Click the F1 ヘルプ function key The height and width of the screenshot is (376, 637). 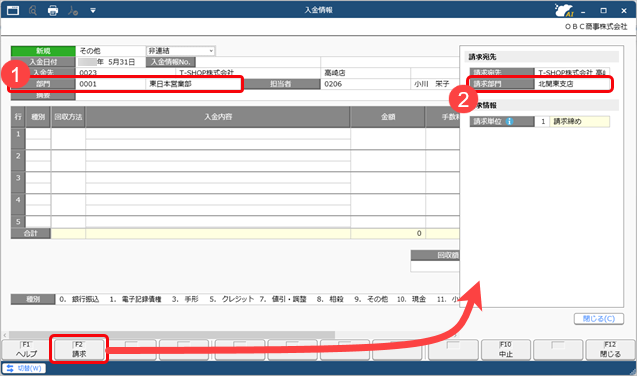[x=26, y=350]
